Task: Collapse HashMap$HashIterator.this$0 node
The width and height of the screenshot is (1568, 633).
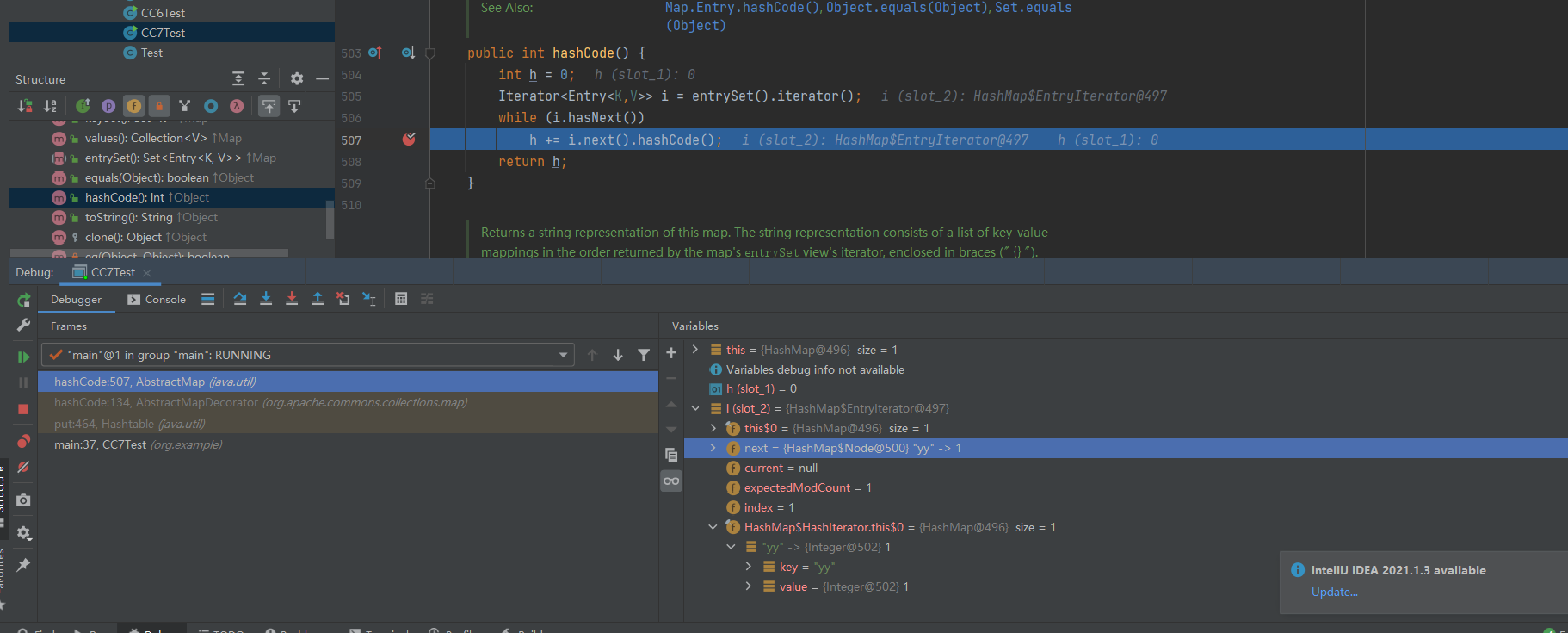Action: pyautogui.click(x=713, y=527)
